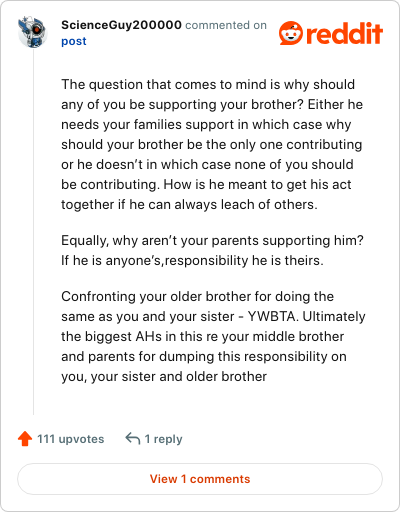Click the Reddit Snoo mascot logo
The image size is (400, 512).
click(291, 33)
